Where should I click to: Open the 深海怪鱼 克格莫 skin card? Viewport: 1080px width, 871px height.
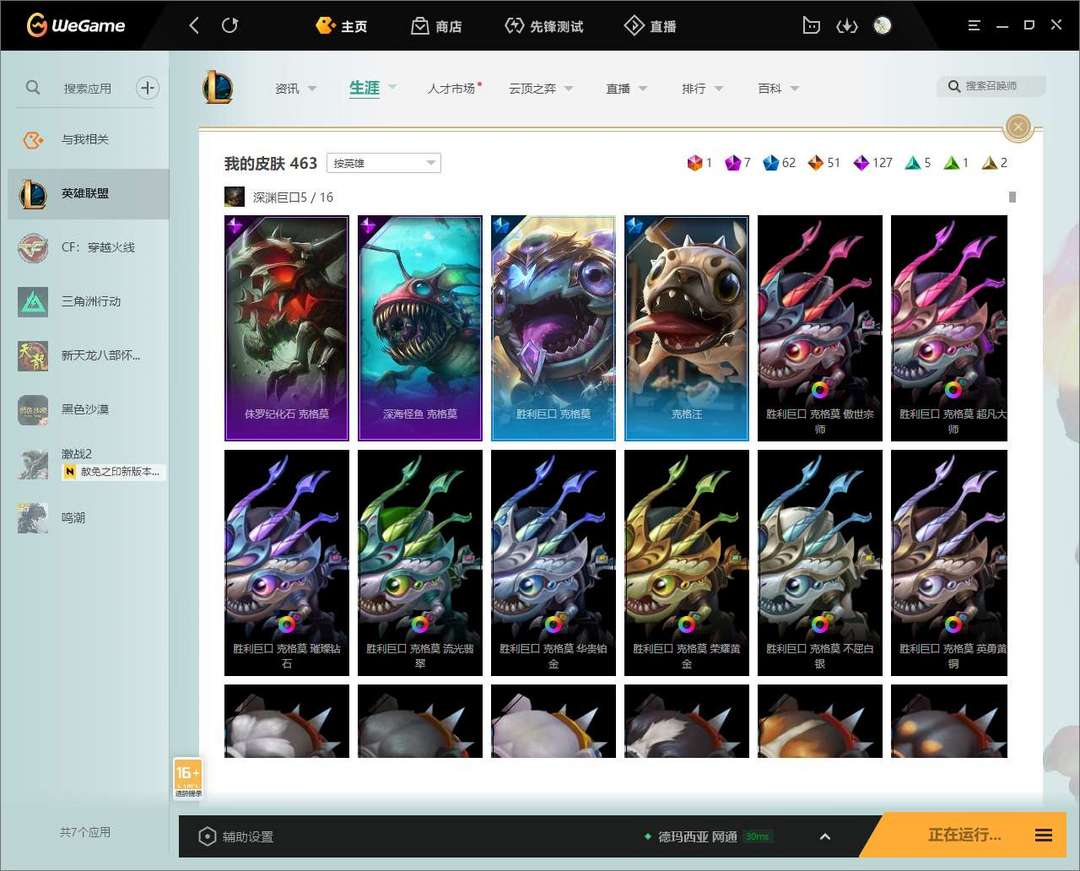(419, 328)
